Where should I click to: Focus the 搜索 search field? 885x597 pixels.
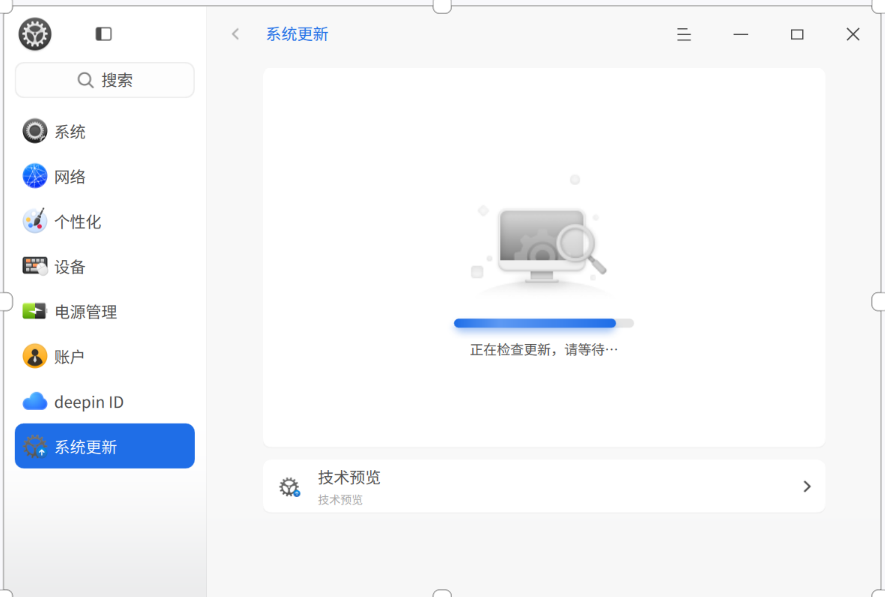[x=105, y=80]
